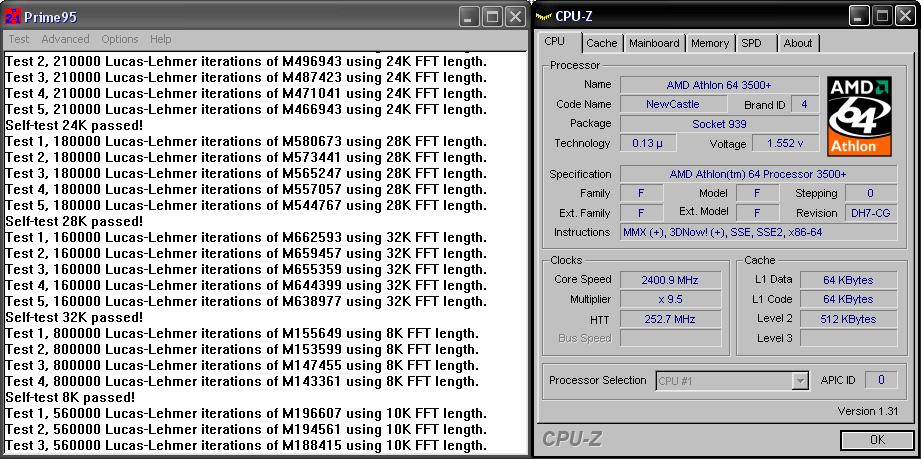Click the Stepping value 0
Screen dimensions: 921x459
[871, 193]
